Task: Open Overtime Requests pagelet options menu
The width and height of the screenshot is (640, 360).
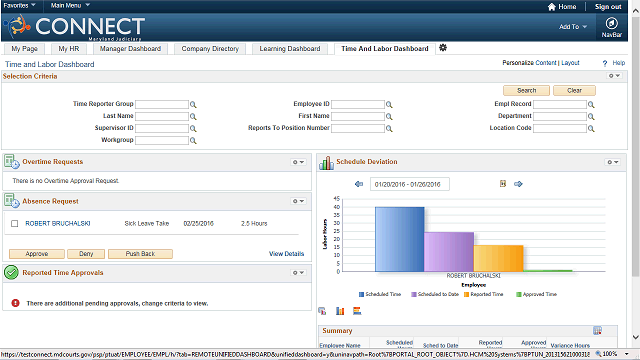Action: [298, 162]
